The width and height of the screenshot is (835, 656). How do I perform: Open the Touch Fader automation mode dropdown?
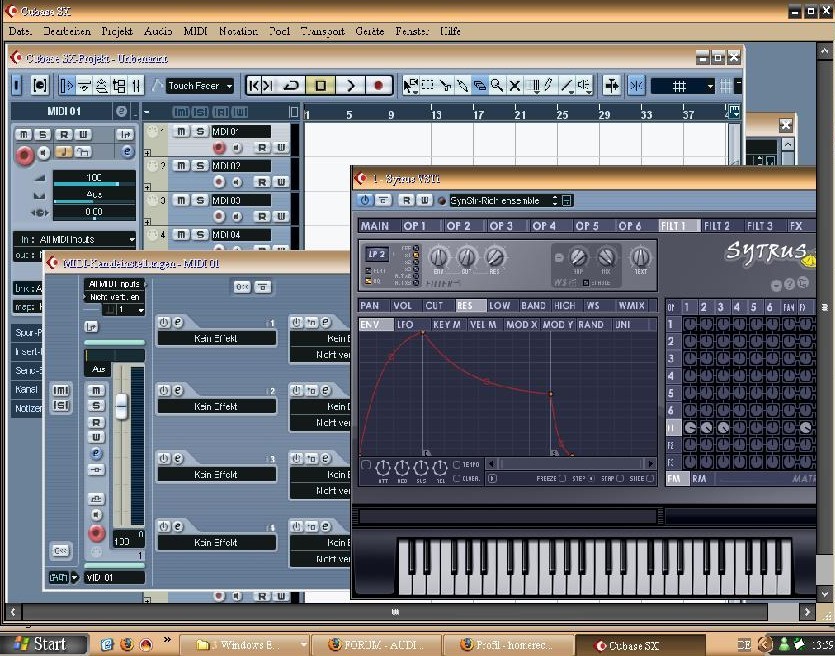pos(200,85)
